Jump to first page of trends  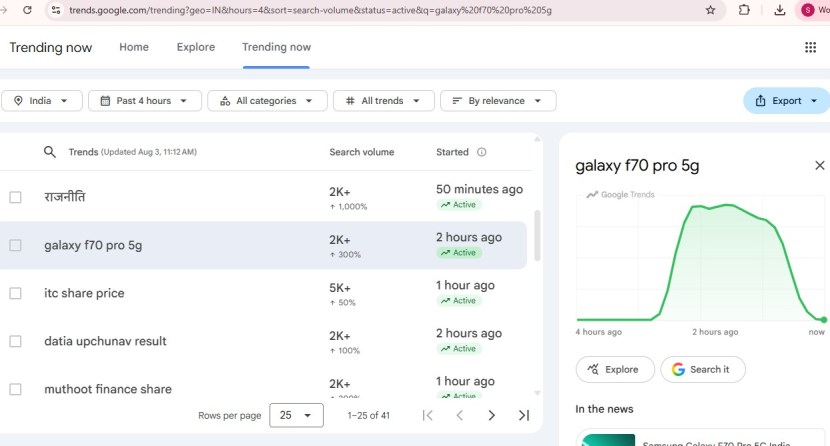(x=428, y=415)
